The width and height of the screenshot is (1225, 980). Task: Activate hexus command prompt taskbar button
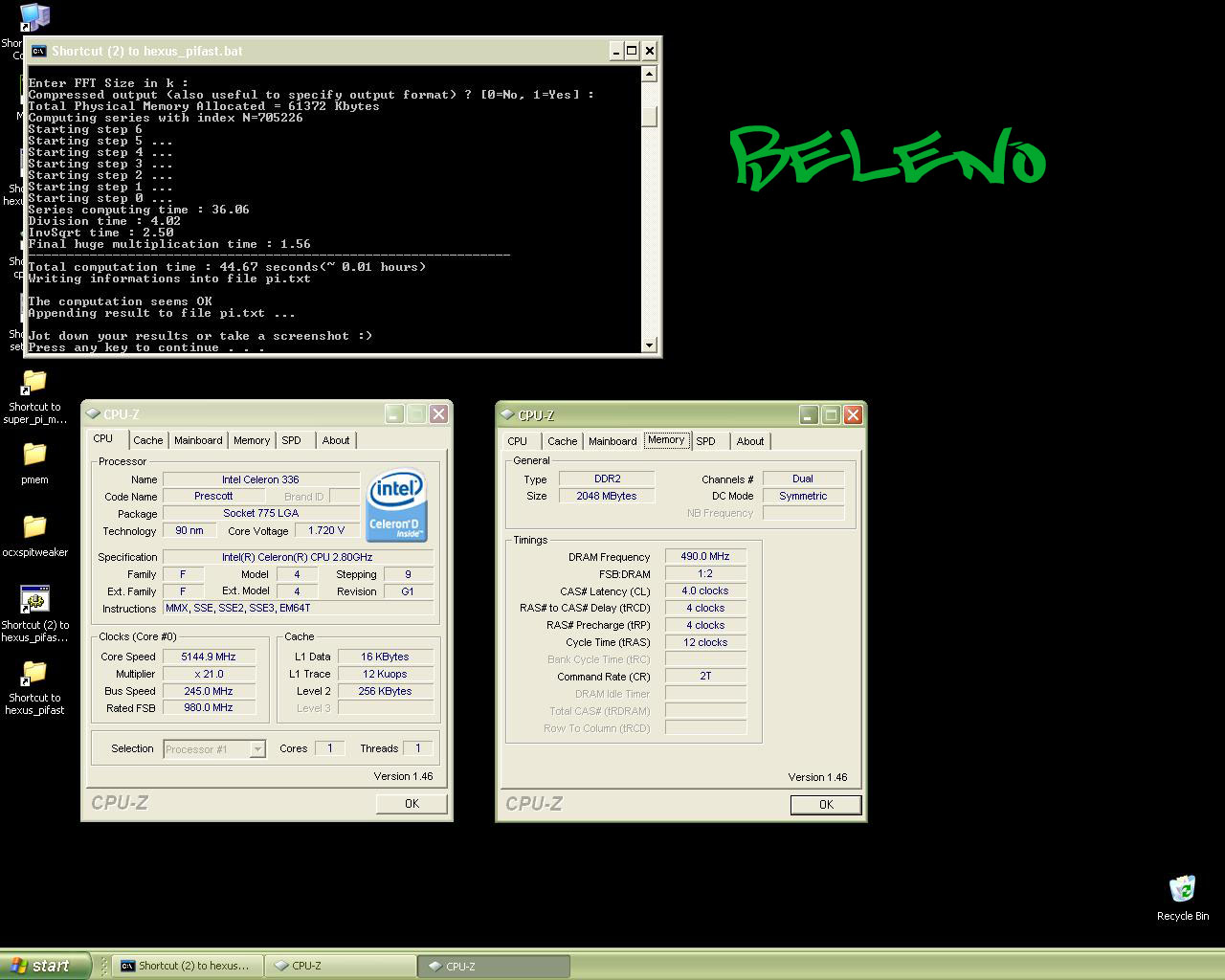(x=187, y=966)
